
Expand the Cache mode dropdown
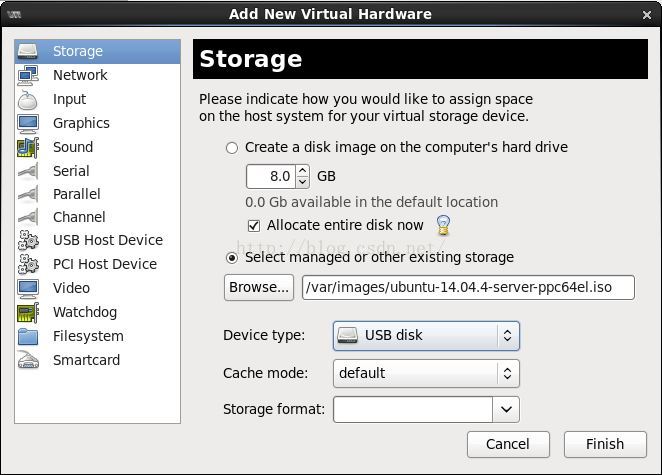[x=426, y=373]
